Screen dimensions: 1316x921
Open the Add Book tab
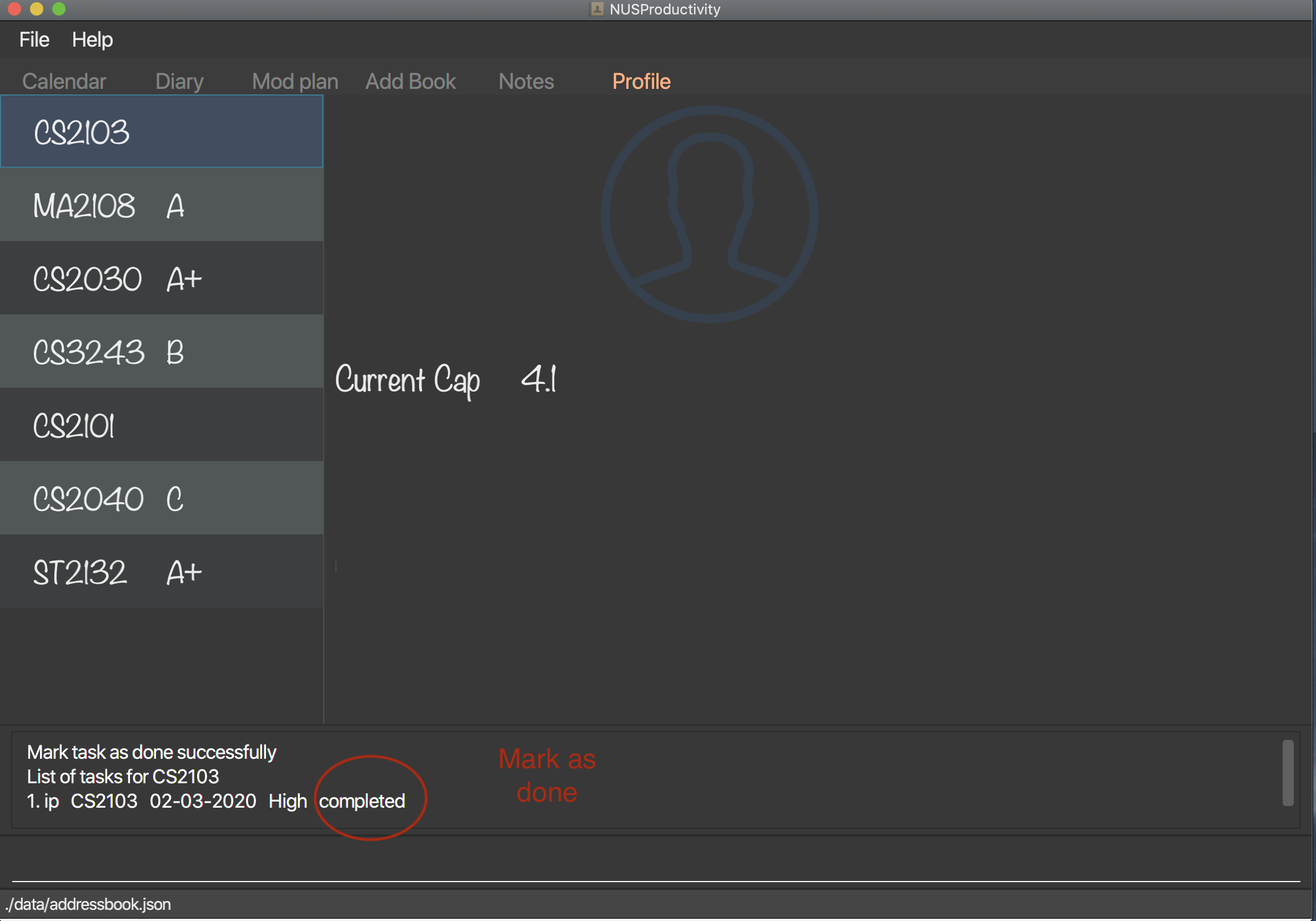click(410, 82)
